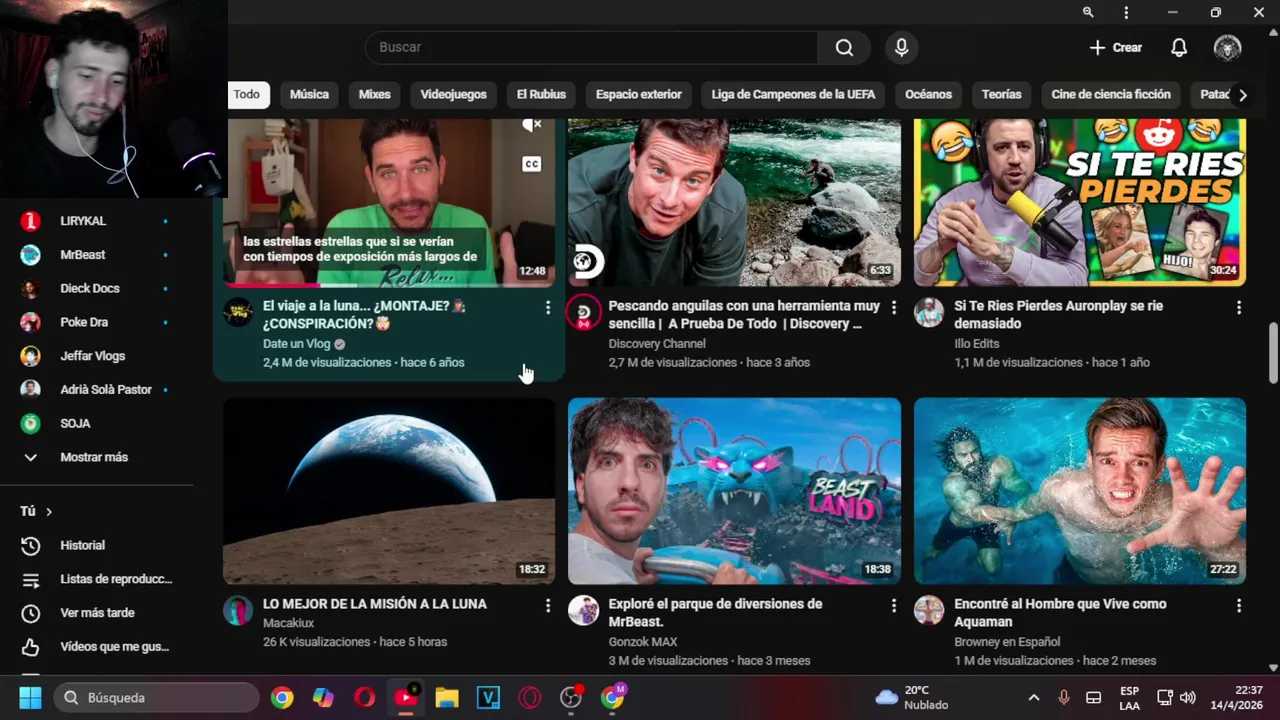The image size is (1280, 720).
Task: Open the MrBeast subscription
Action: 94,255
